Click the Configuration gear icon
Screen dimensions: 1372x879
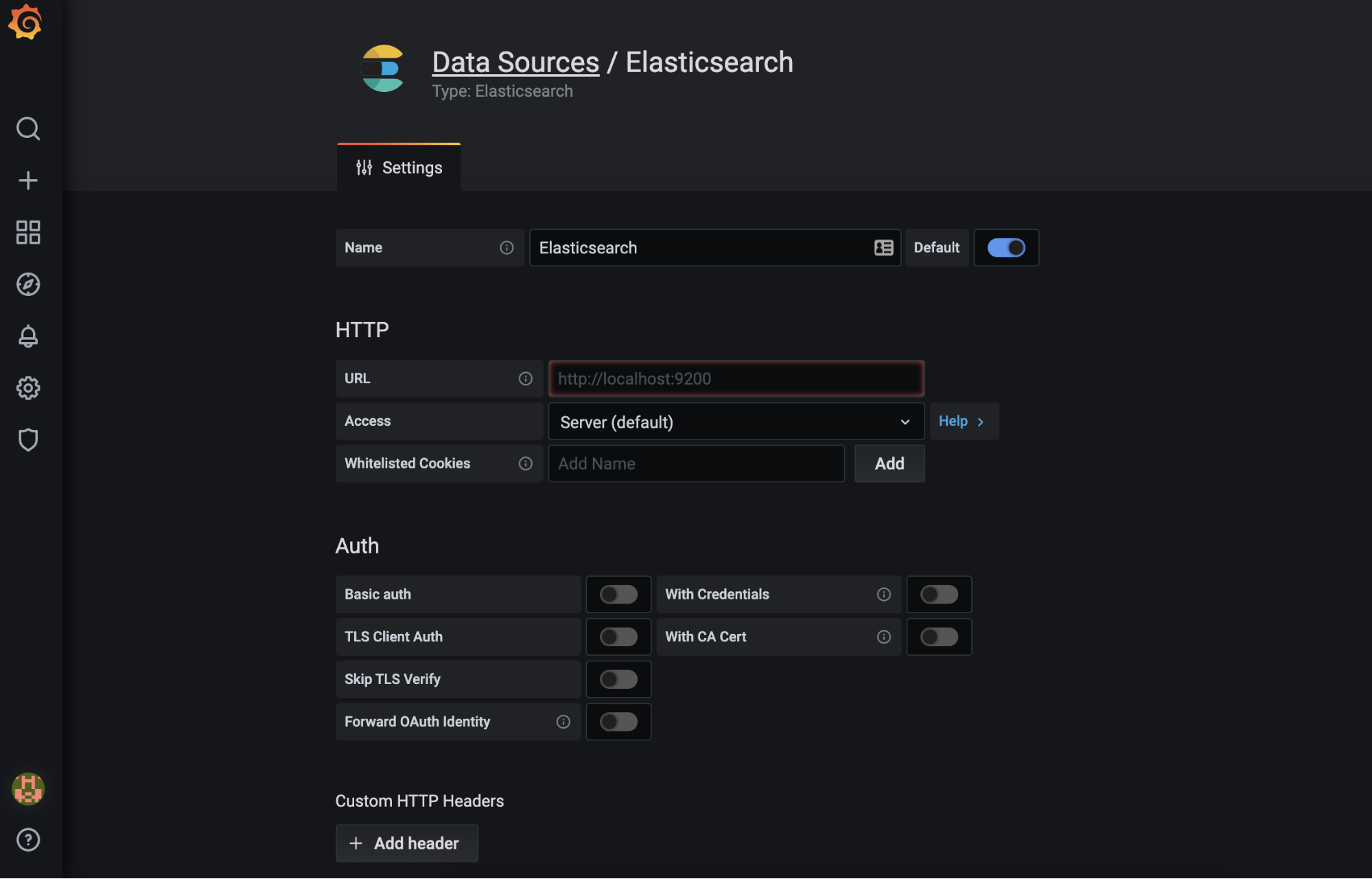point(28,388)
